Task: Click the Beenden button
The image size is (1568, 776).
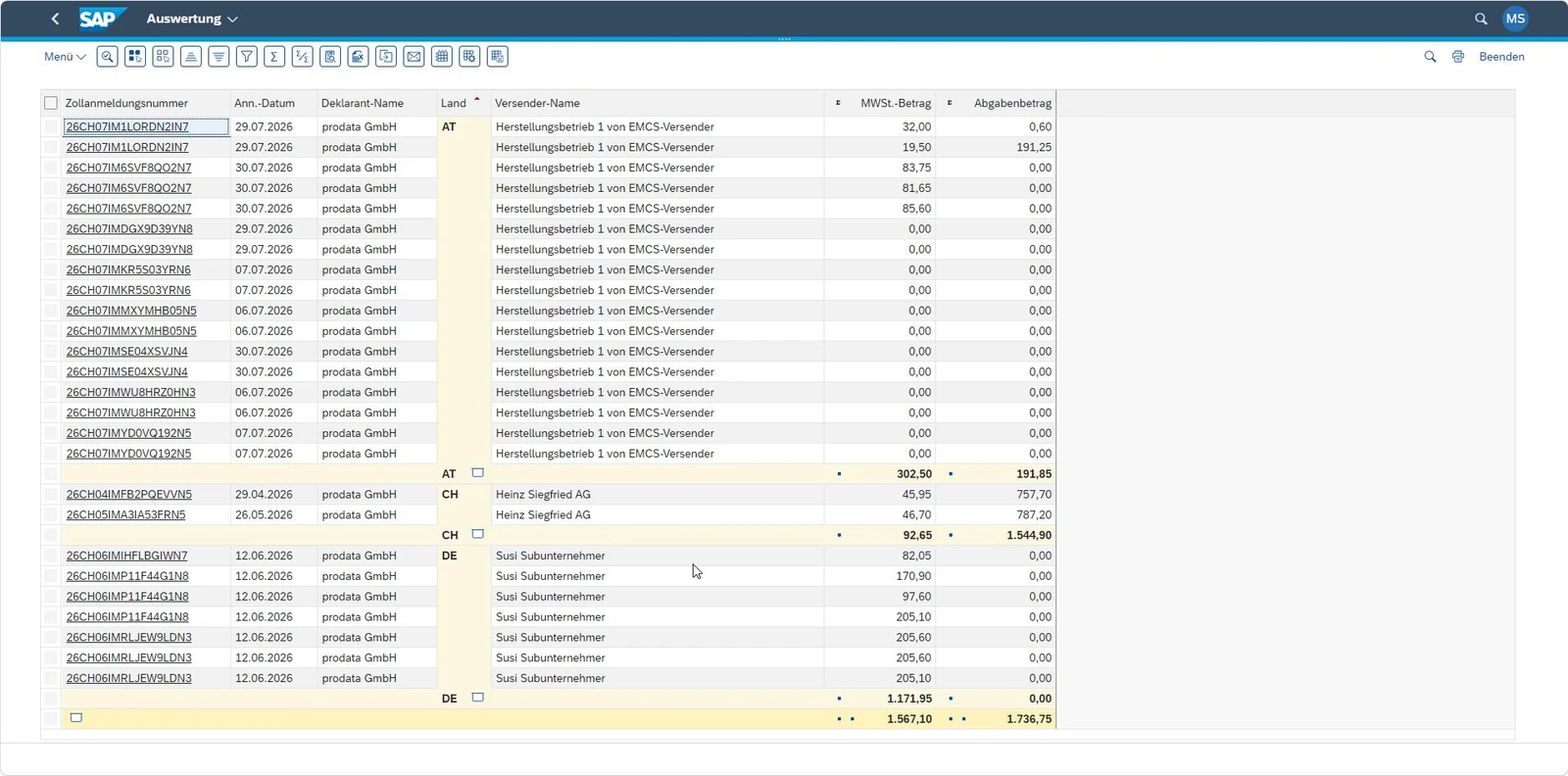Action: click(1501, 57)
